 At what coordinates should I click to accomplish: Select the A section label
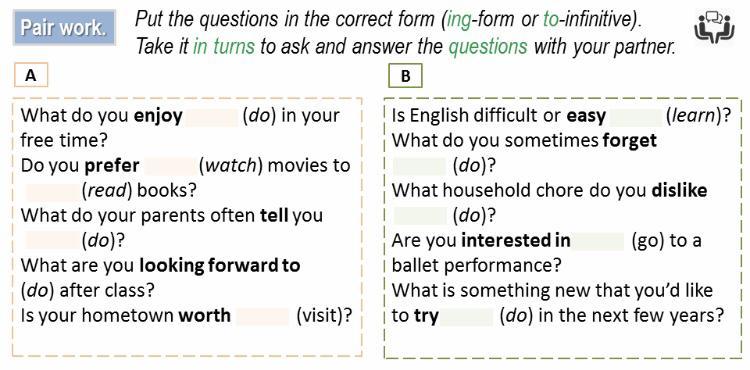(31, 76)
